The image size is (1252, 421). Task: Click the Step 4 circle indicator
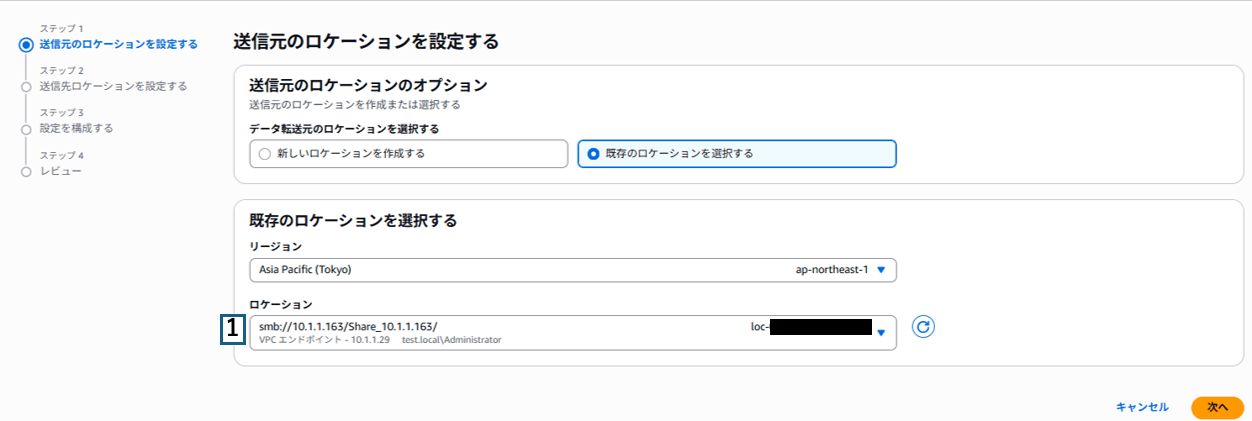click(x=25, y=172)
